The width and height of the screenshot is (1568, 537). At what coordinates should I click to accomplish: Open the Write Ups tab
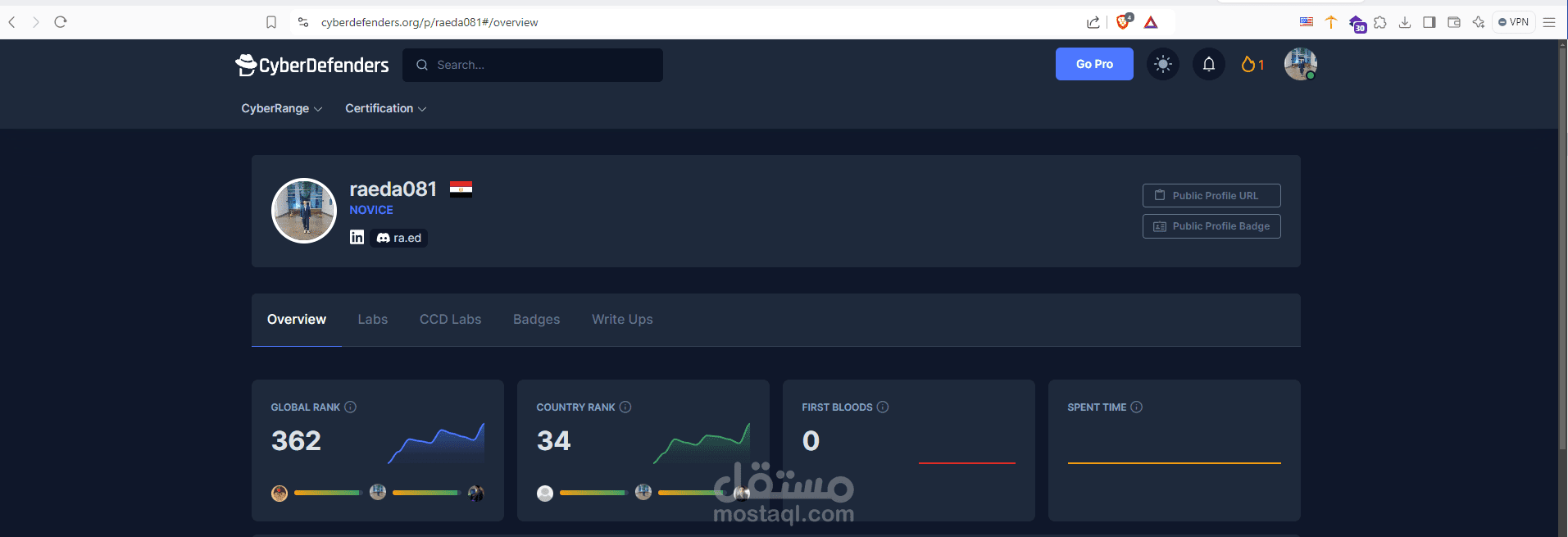click(x=623, y=320)
